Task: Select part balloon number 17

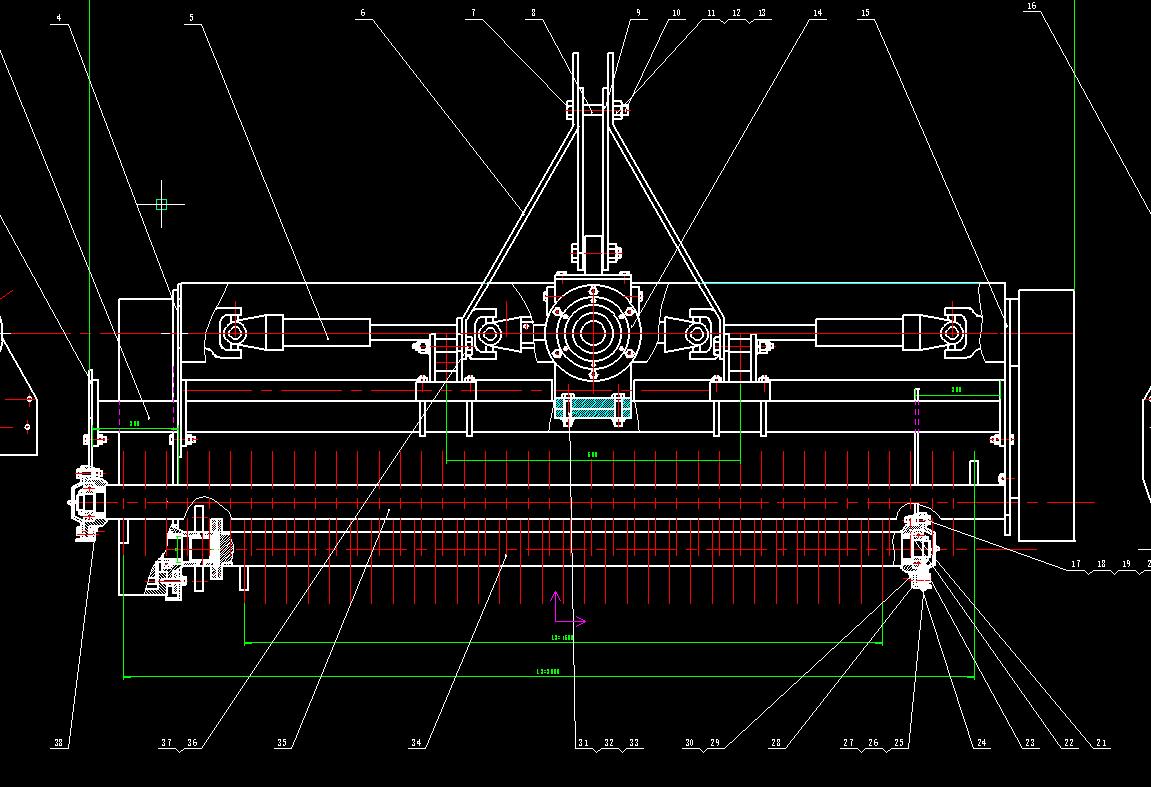Action: (x=1075, y=564)
